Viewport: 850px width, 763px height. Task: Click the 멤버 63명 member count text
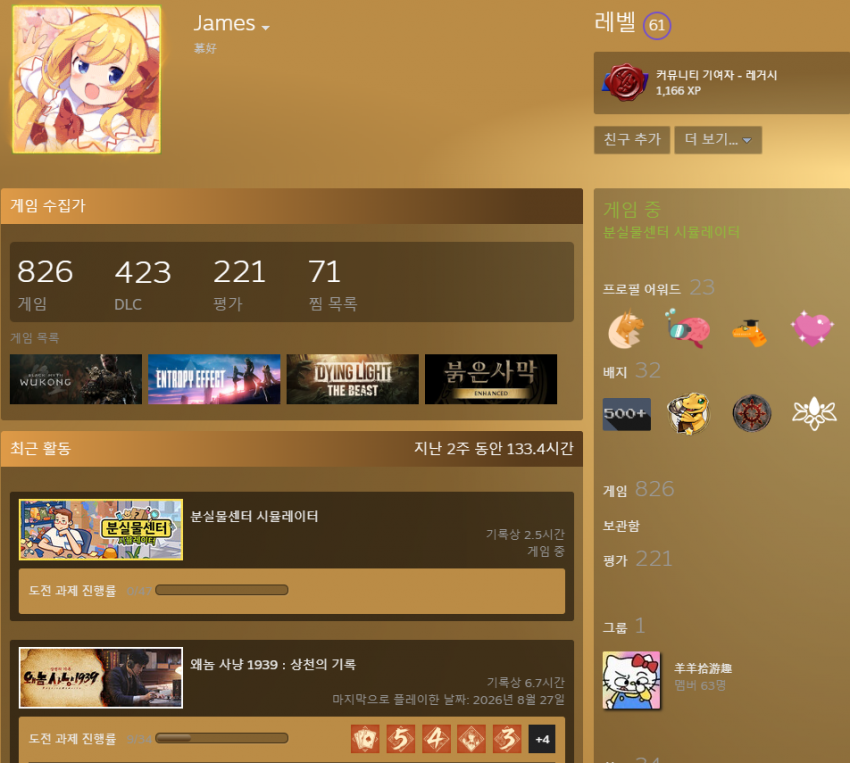[700, 686]
